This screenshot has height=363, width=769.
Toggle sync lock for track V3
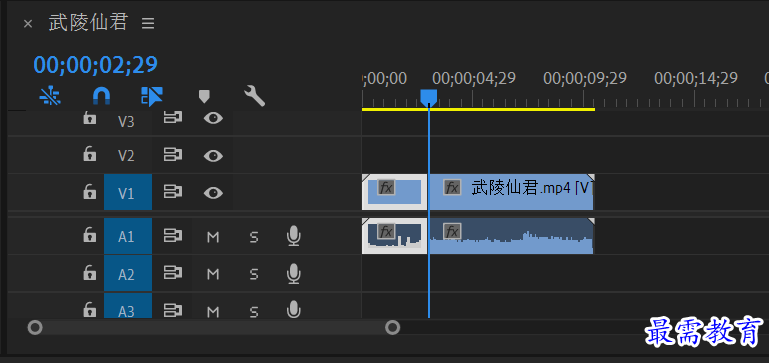pyautogui.click(x=173, y=118)
